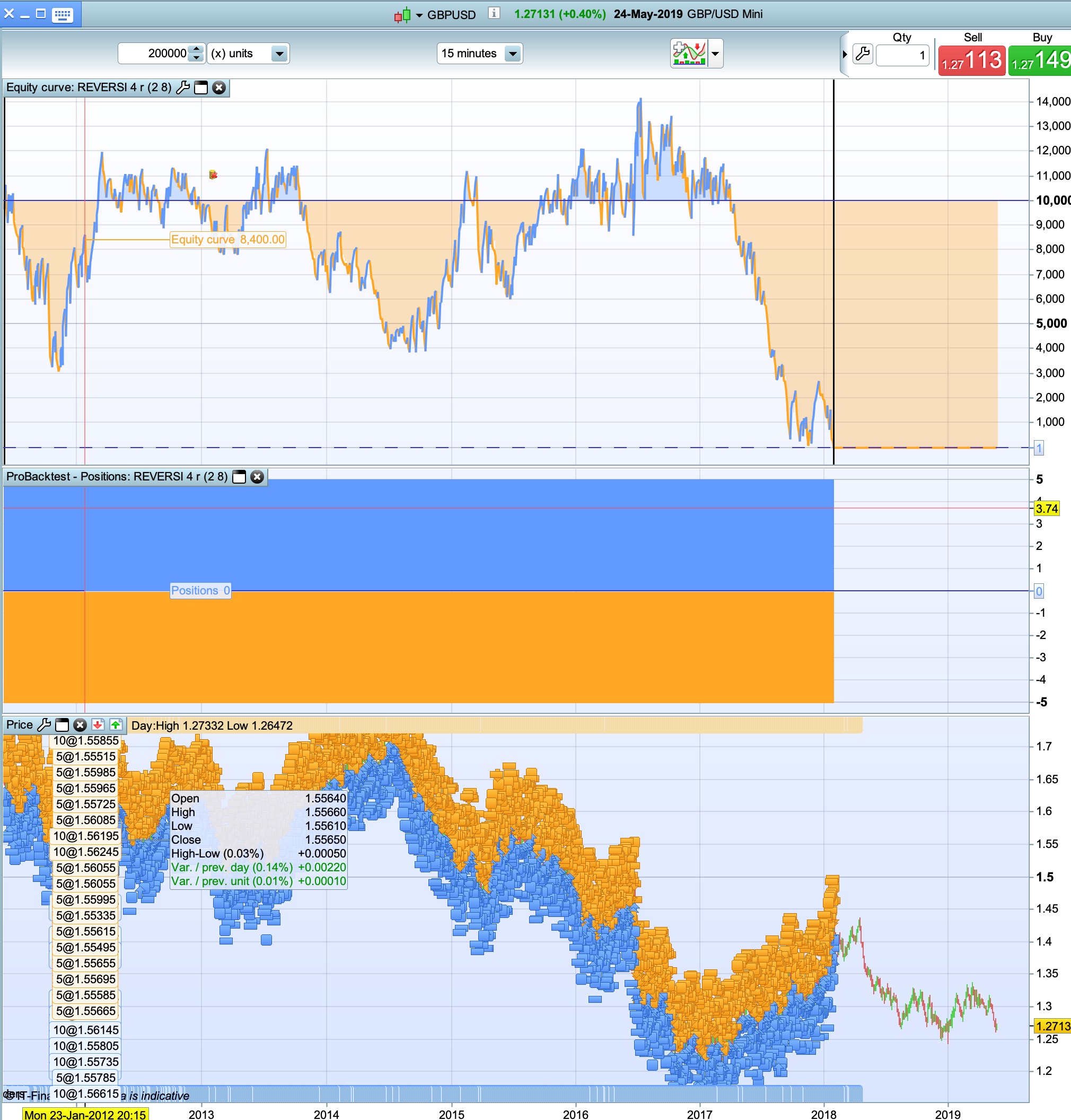Viewport: 1071px width, 1120px height.
Task: Maximize the ProBacktest Positions panel
Action: tap(239, 477)
